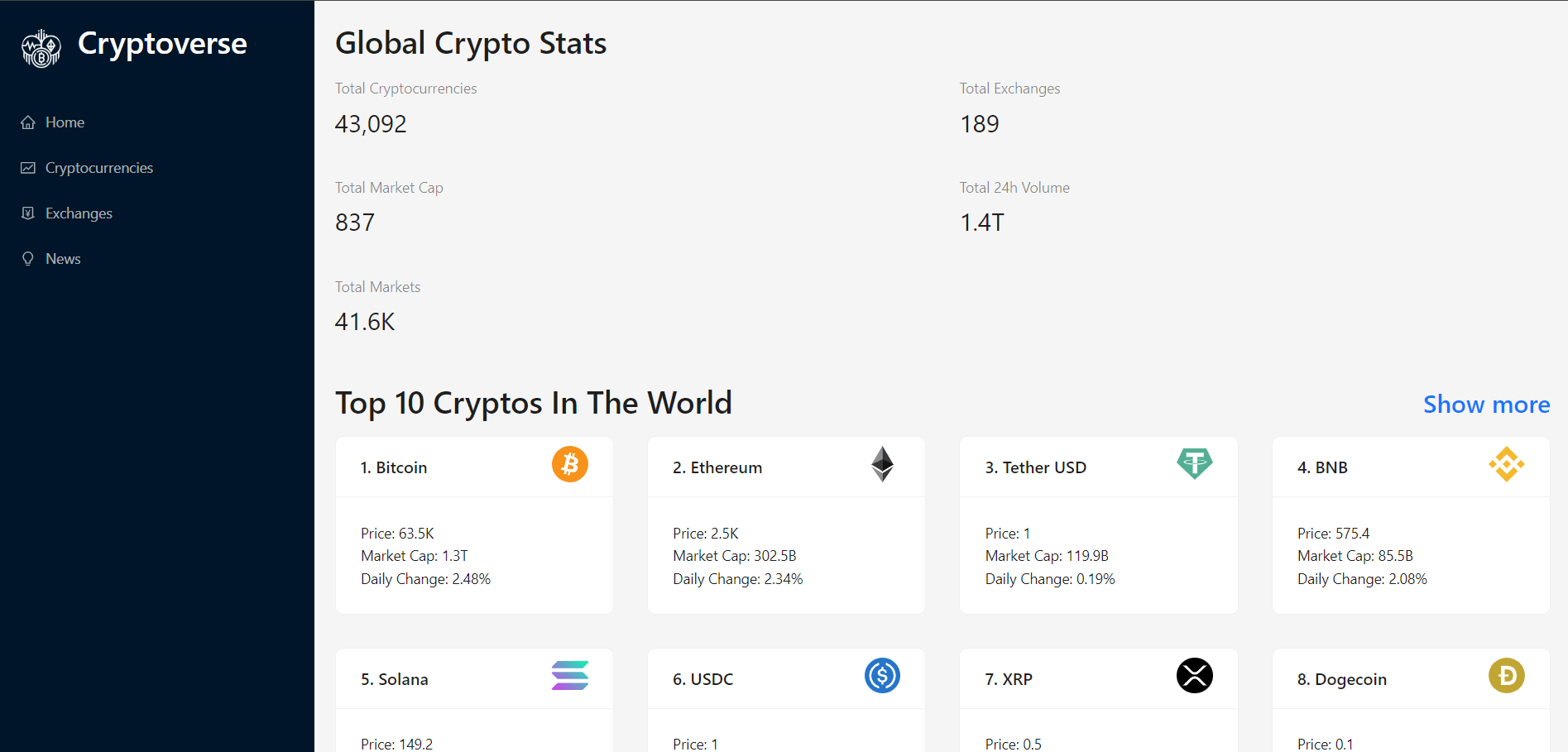Click the yellow BNB logo icon
The width and height of the screenshot is (1568, 752).
(1506, 464)
